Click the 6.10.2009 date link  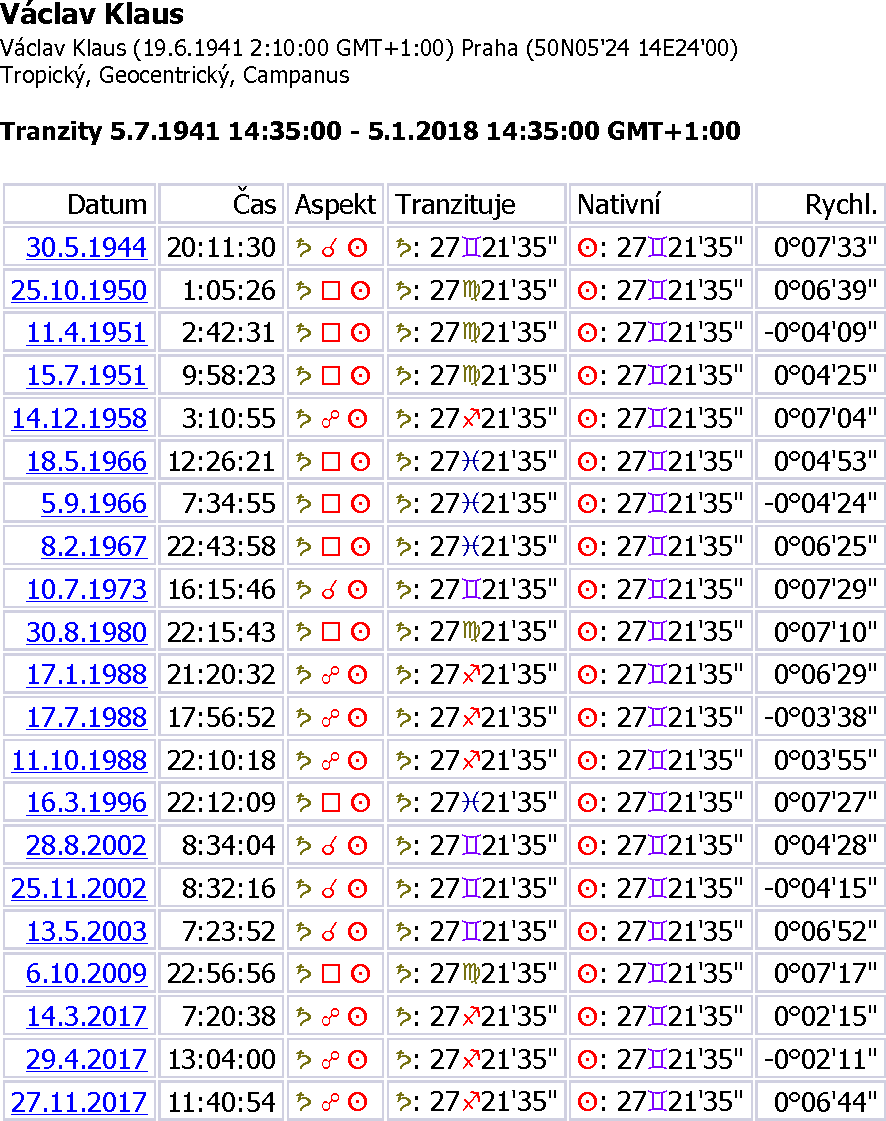pyautogui.click(x=86, y=973)
